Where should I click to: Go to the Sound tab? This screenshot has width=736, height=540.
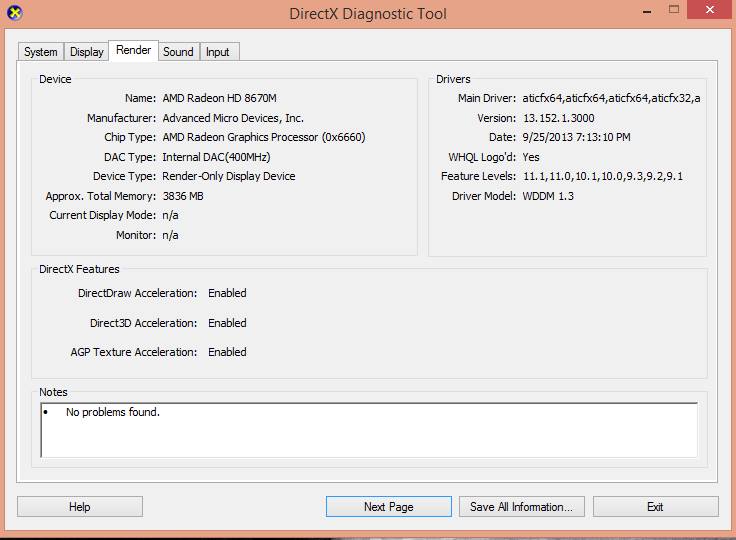tap(178, 52)
